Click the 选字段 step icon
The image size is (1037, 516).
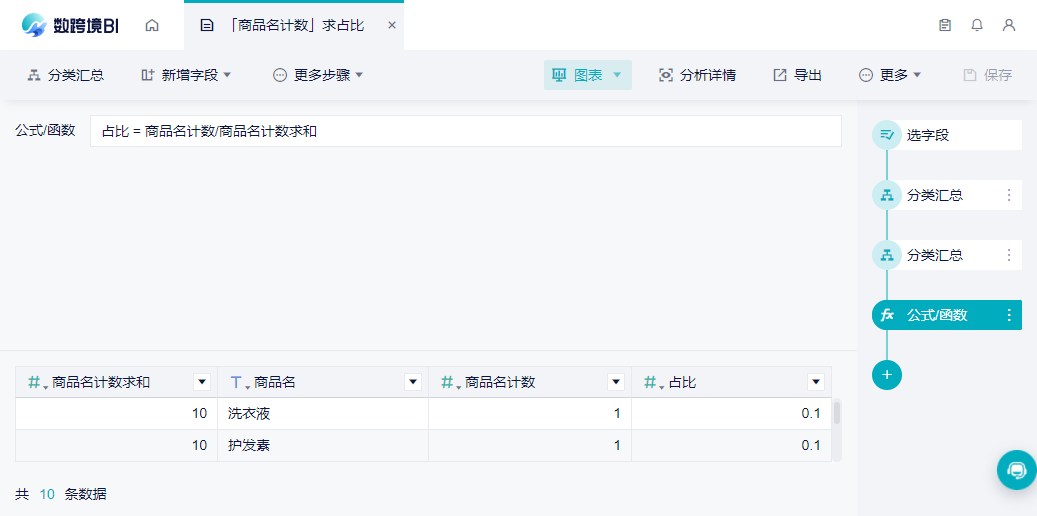(x=887, y=135)
